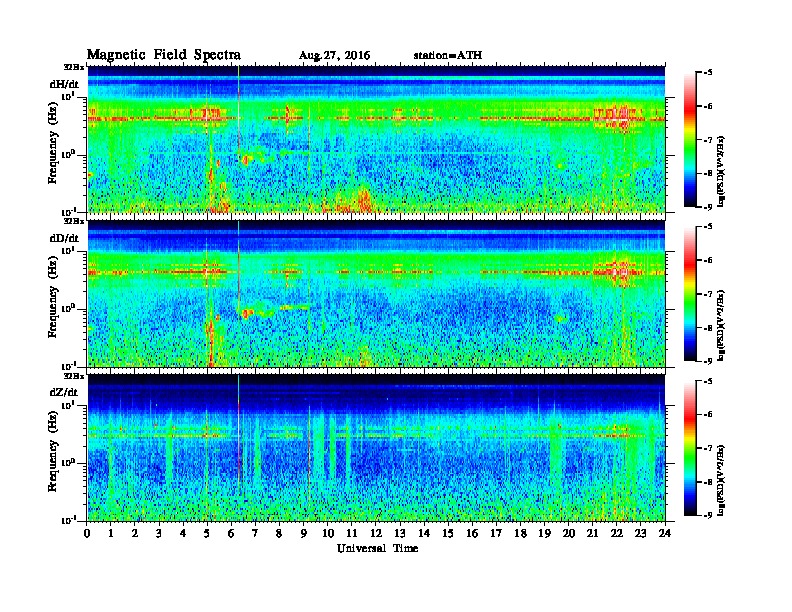Click the "-7" value on dD/dt color scale
The width and height of the screenshot is (792, 612).
tap(708, 294)
